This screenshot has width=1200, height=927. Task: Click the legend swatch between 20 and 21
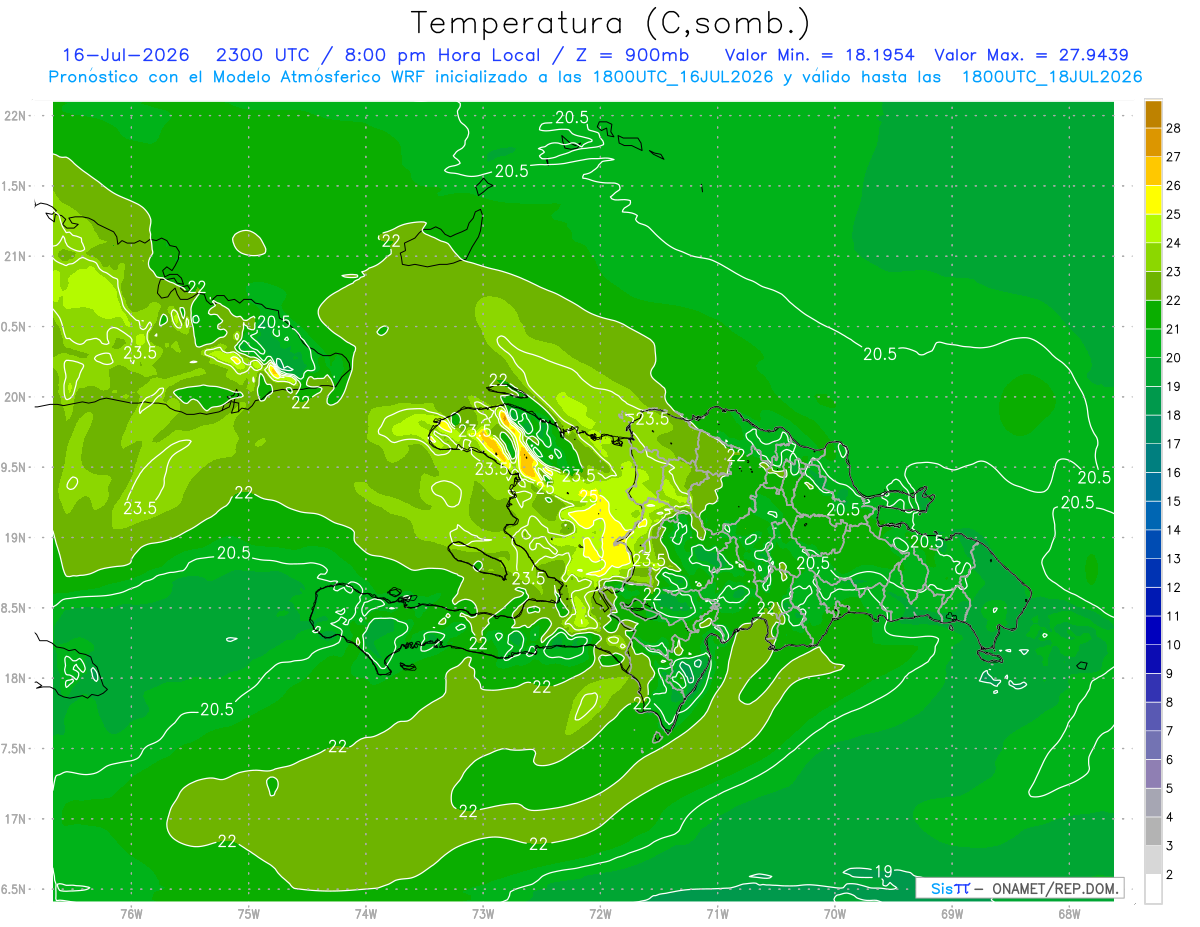1153,343
